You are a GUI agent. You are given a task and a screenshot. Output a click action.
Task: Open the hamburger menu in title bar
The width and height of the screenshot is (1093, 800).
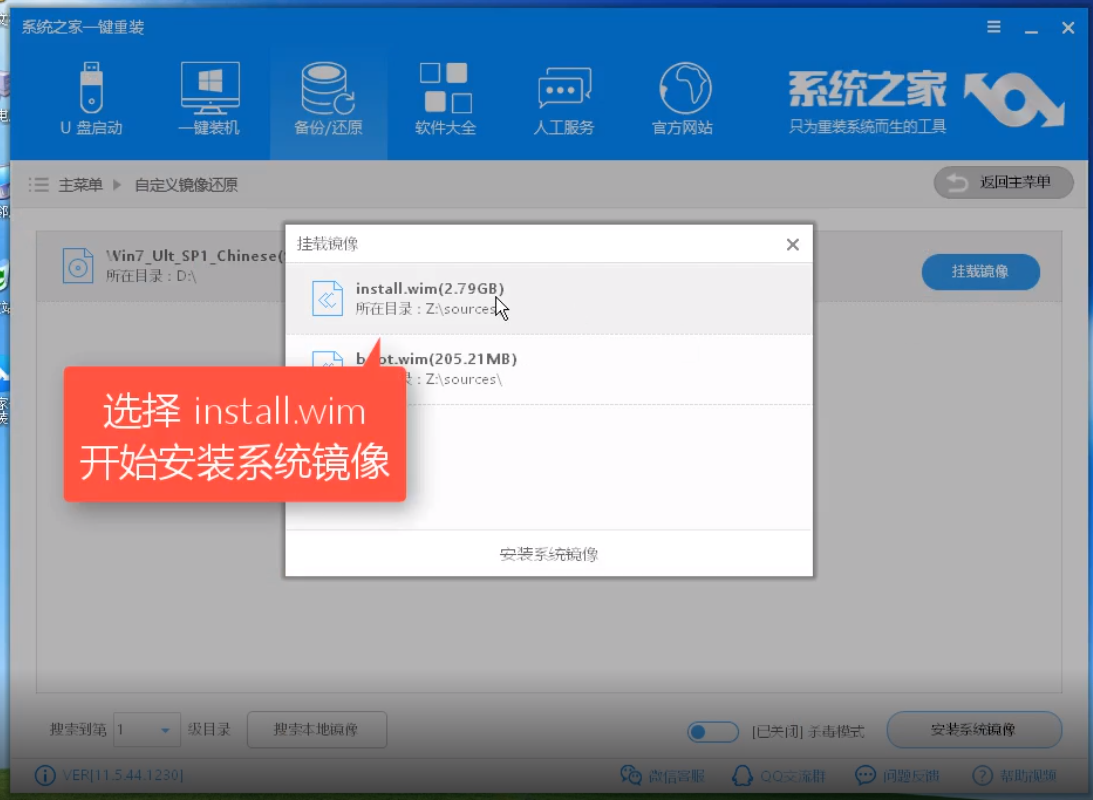[x=993, y=28]
